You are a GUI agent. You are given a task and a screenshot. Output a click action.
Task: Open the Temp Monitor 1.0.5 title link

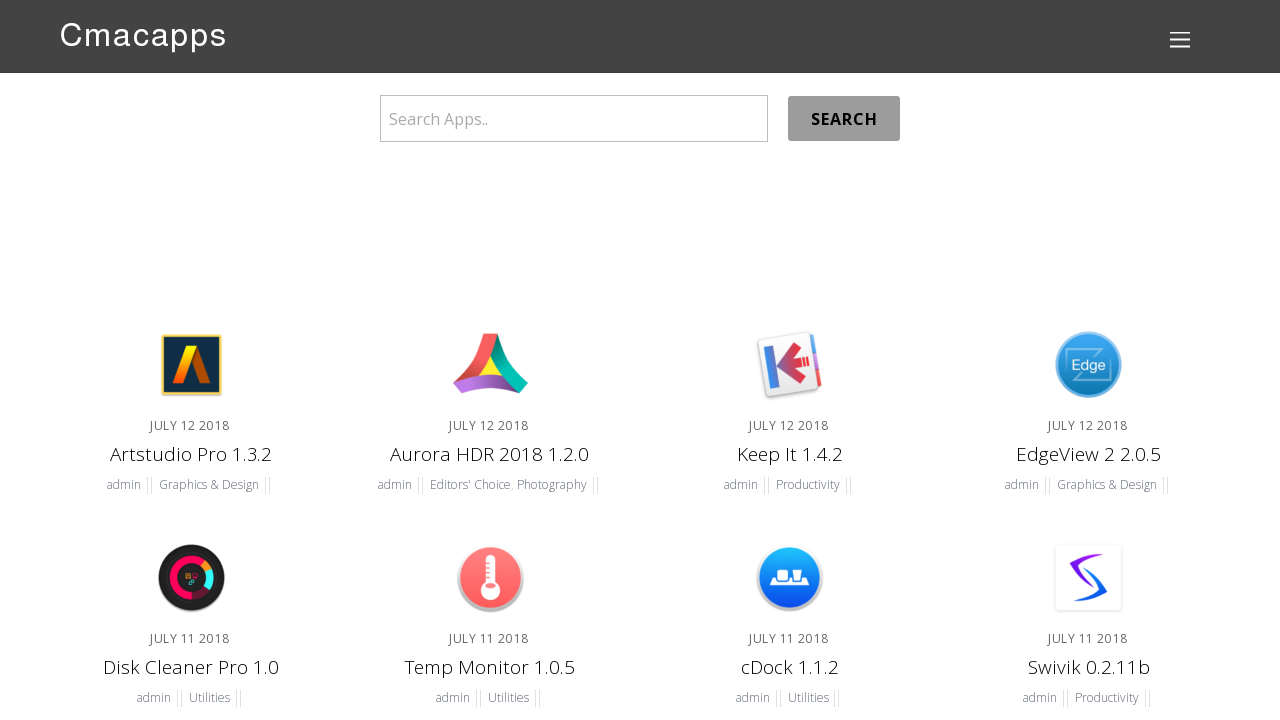489,667
